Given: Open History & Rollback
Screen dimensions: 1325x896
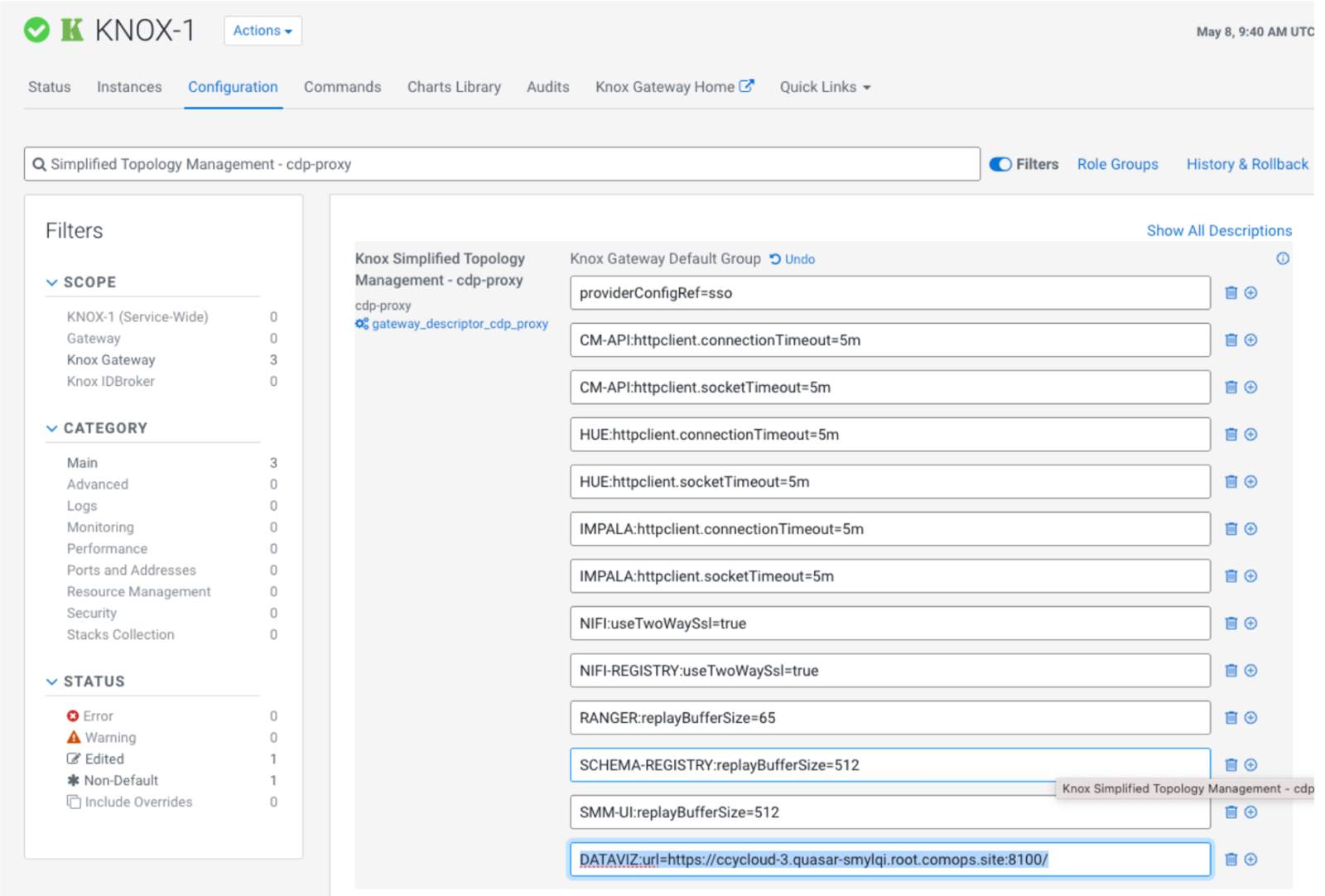Looking at the screenshot, I should coord(1246,165).
